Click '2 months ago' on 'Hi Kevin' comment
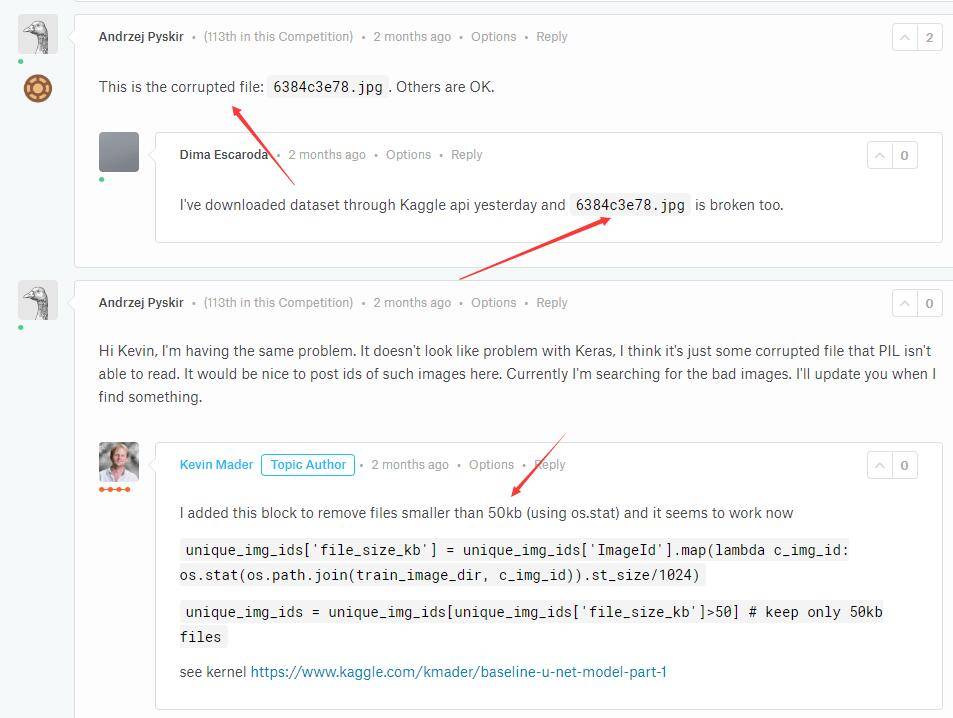This screenshot has width=953, height=718. pyautogui.click(x=412, y=303)
